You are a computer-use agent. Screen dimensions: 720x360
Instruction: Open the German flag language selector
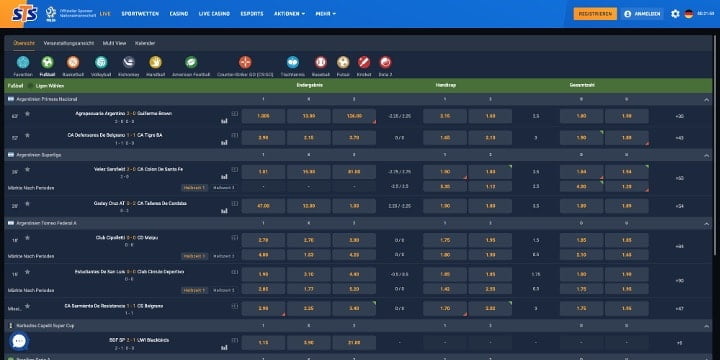click(689, 14)
